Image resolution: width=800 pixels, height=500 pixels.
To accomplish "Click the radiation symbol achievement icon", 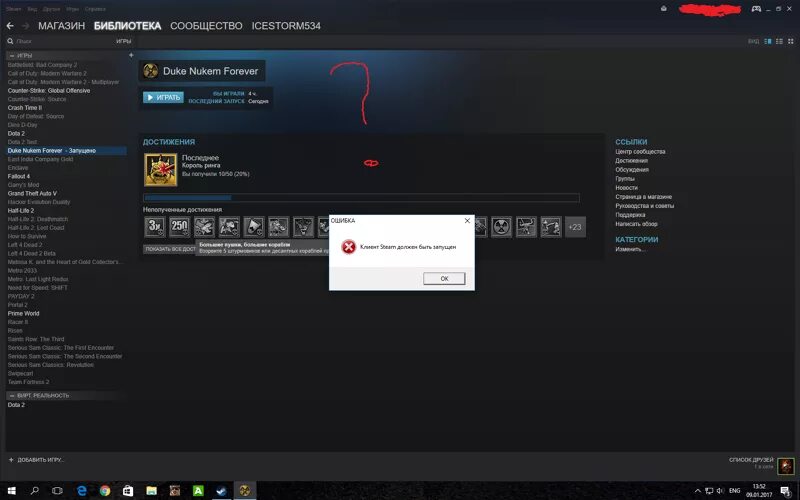I will [x=501, y=227].
